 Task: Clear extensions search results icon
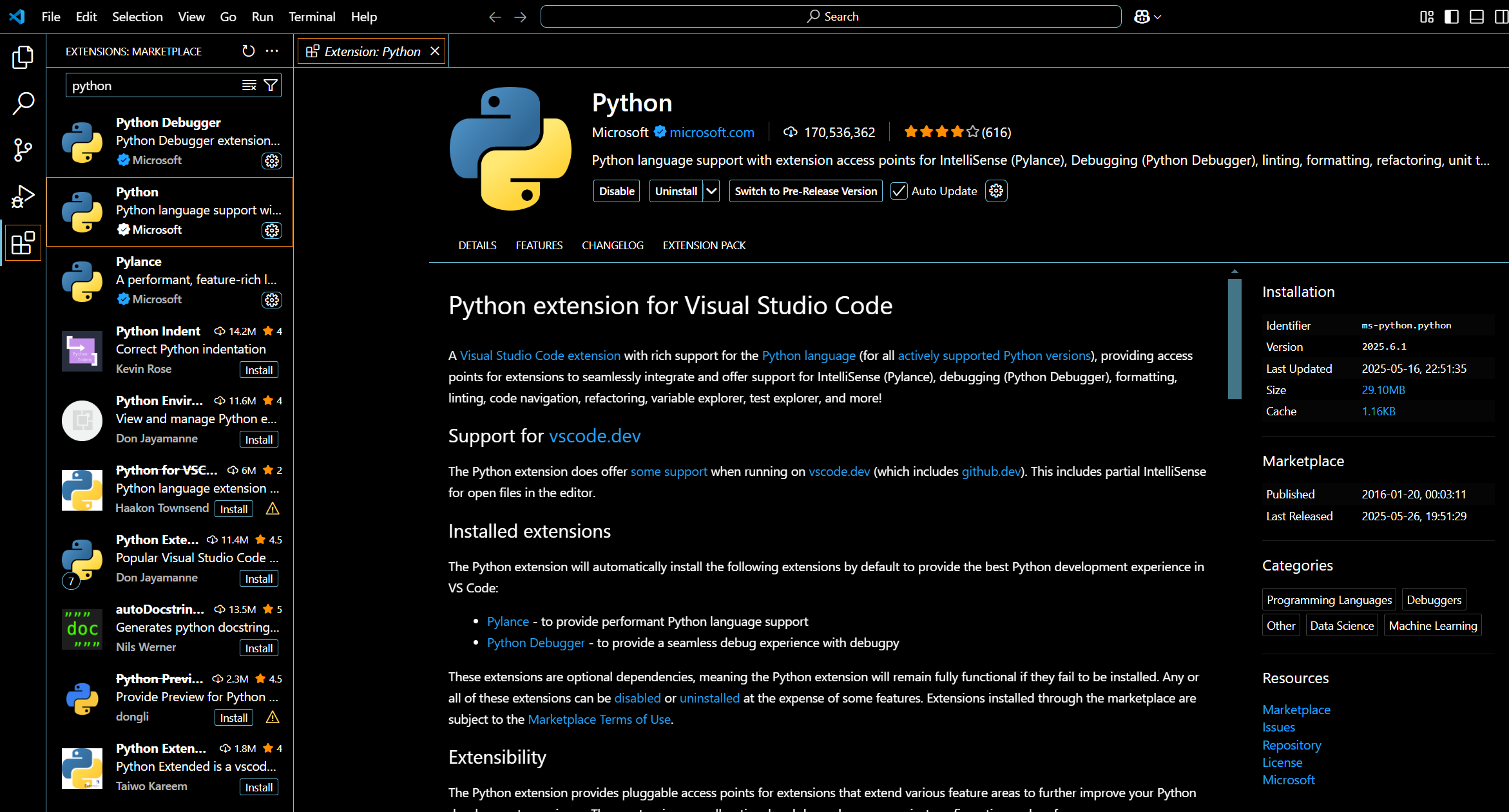[x=249, y=86]
